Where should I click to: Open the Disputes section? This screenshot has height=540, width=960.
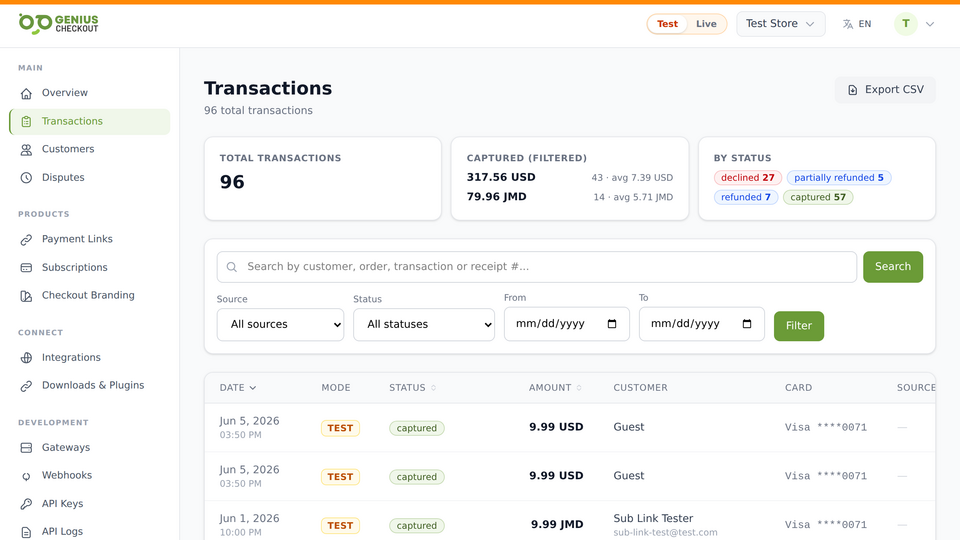pos(90,178)
